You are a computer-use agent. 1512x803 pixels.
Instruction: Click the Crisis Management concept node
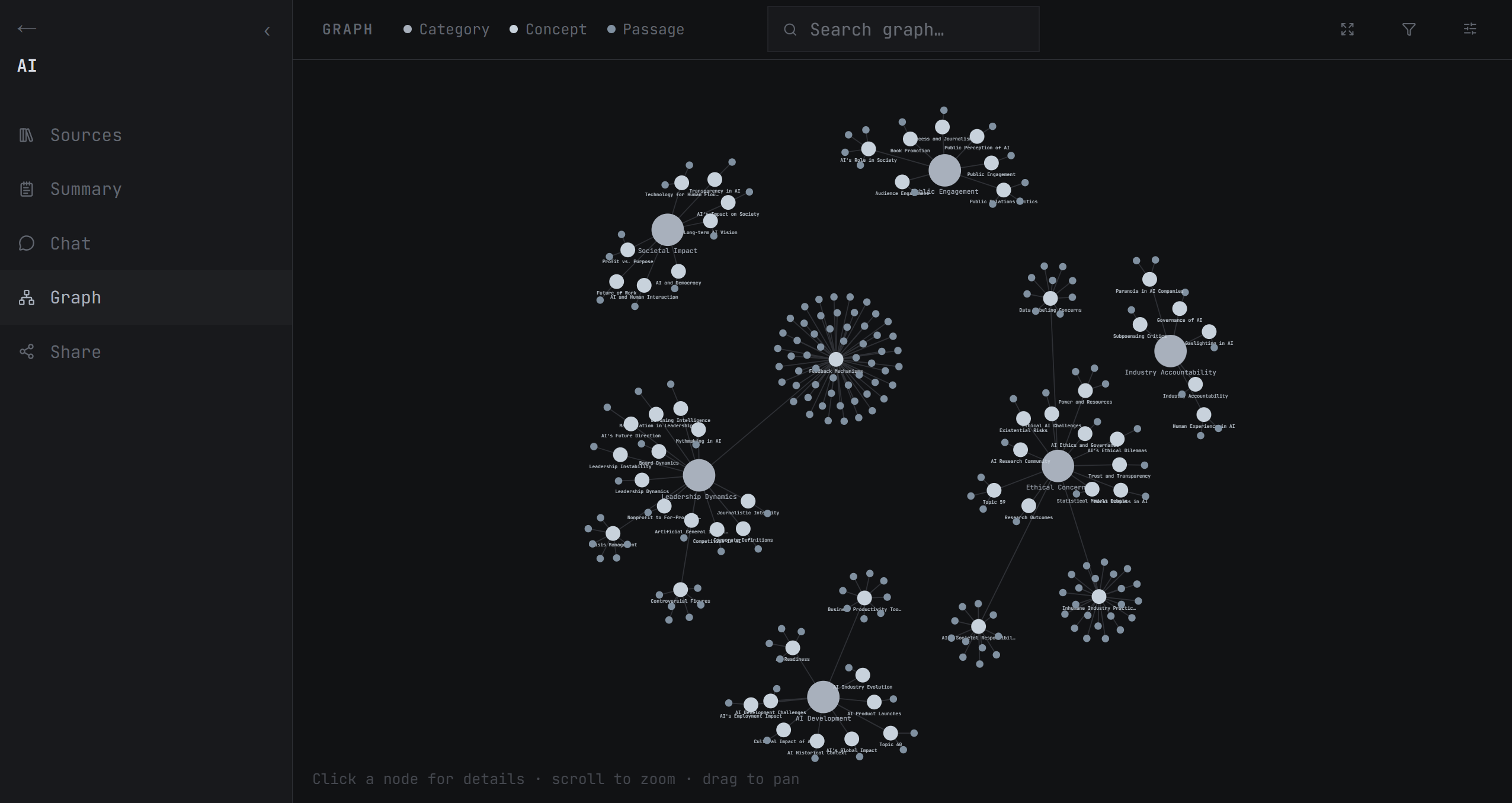click(x=613, y=533)
